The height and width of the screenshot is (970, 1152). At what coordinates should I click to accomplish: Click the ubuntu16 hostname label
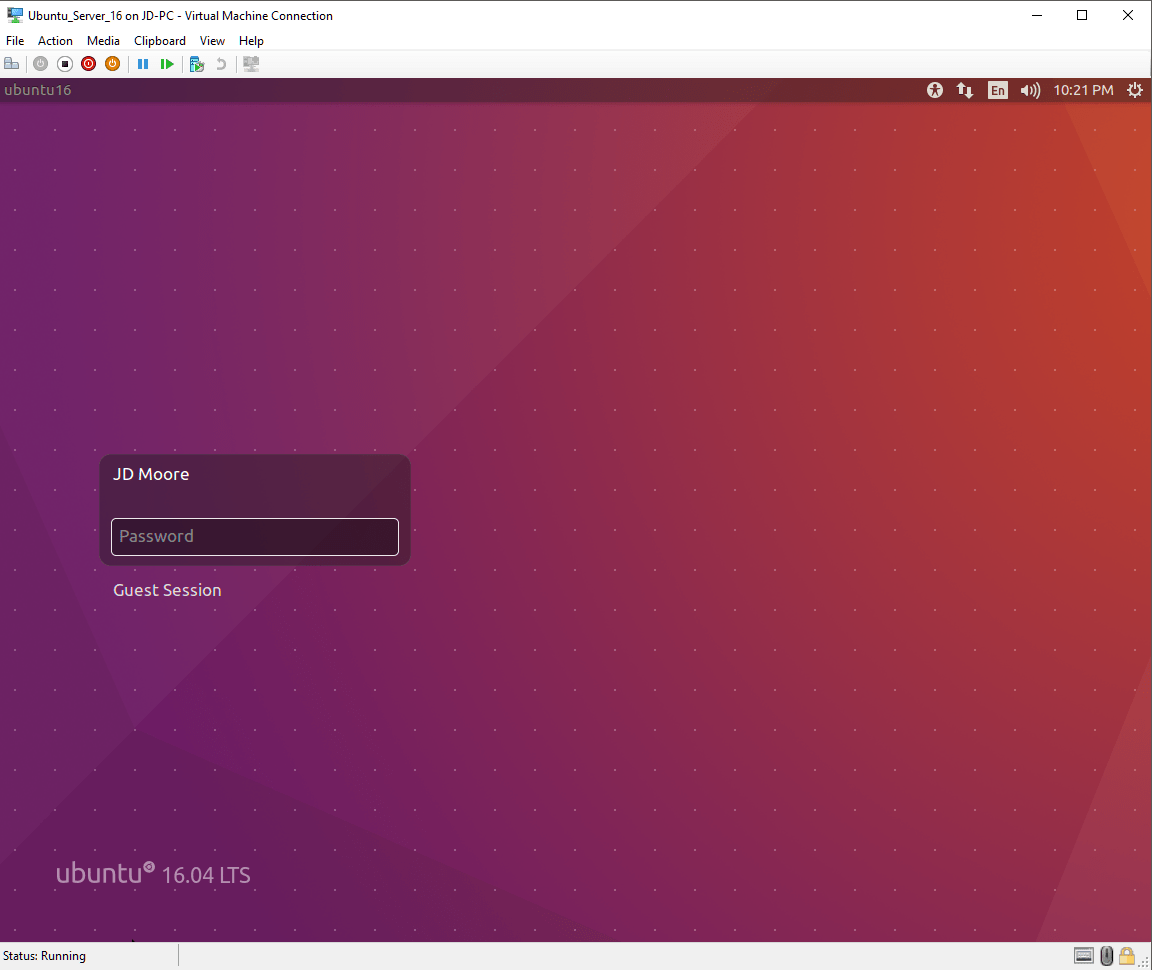[x=37, y=90]
